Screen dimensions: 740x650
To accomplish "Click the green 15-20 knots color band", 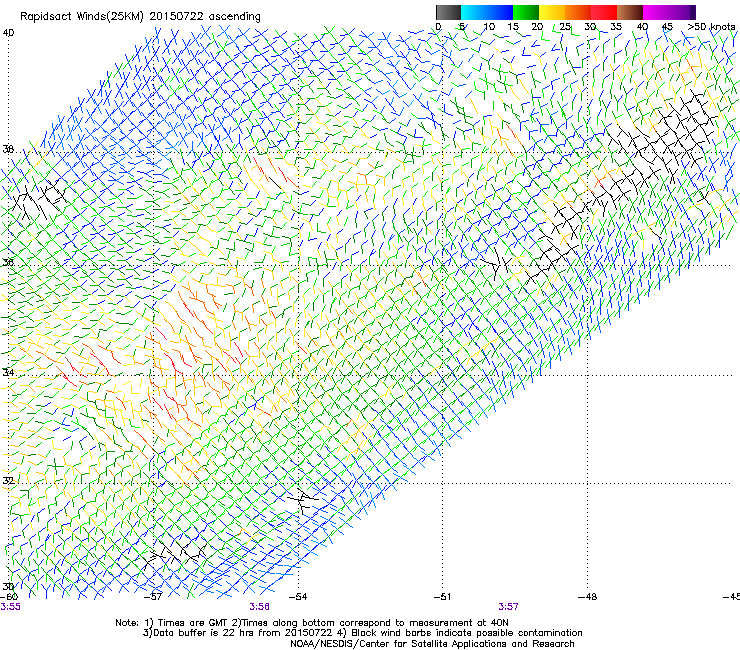I will (x=526, y=12).
